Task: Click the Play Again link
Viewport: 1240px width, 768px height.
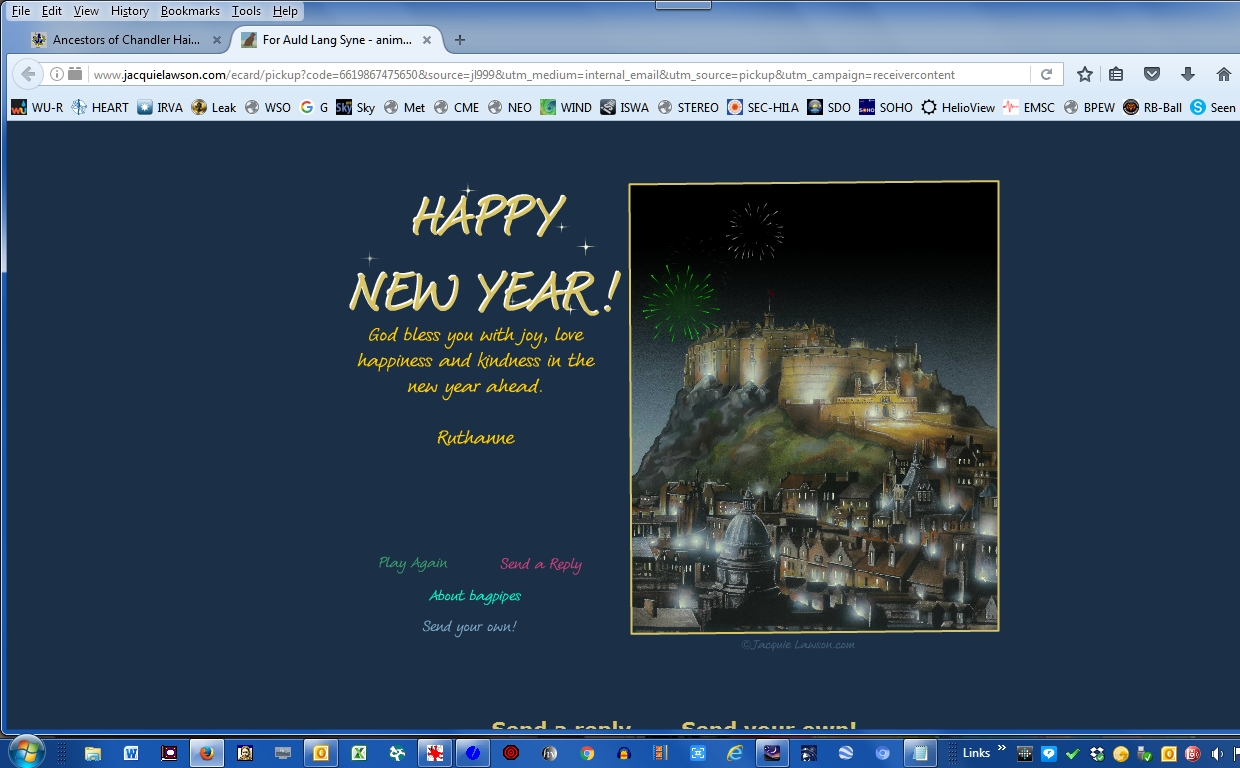Action: click(x=413, y=563)
